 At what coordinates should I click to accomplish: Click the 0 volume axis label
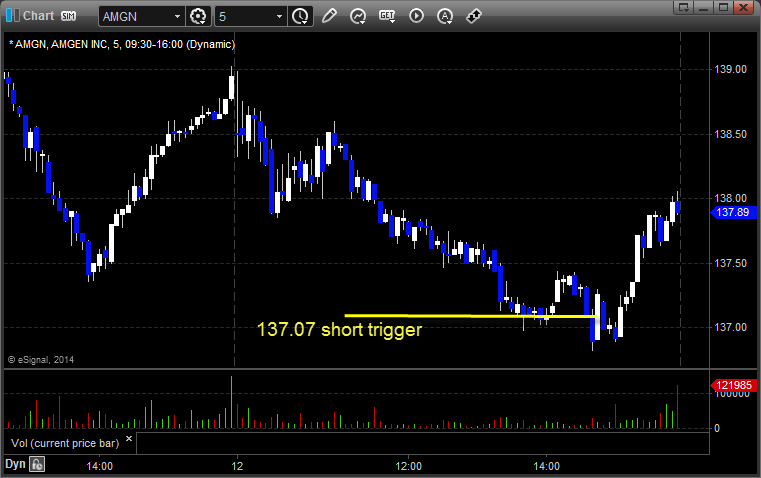717,429
